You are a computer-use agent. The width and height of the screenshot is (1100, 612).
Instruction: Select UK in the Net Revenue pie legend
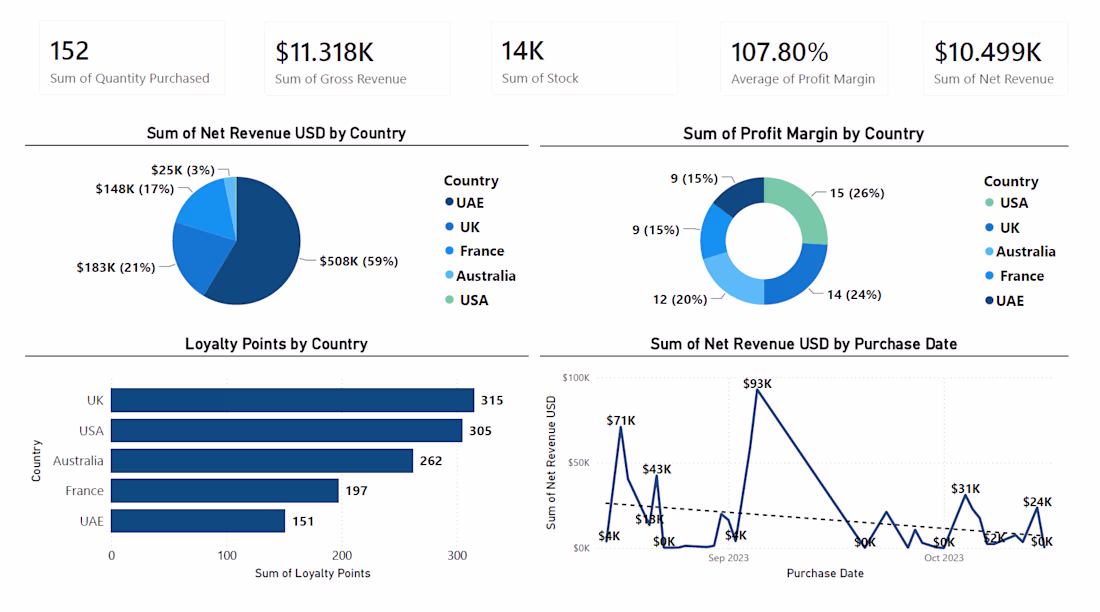point(463,227)
